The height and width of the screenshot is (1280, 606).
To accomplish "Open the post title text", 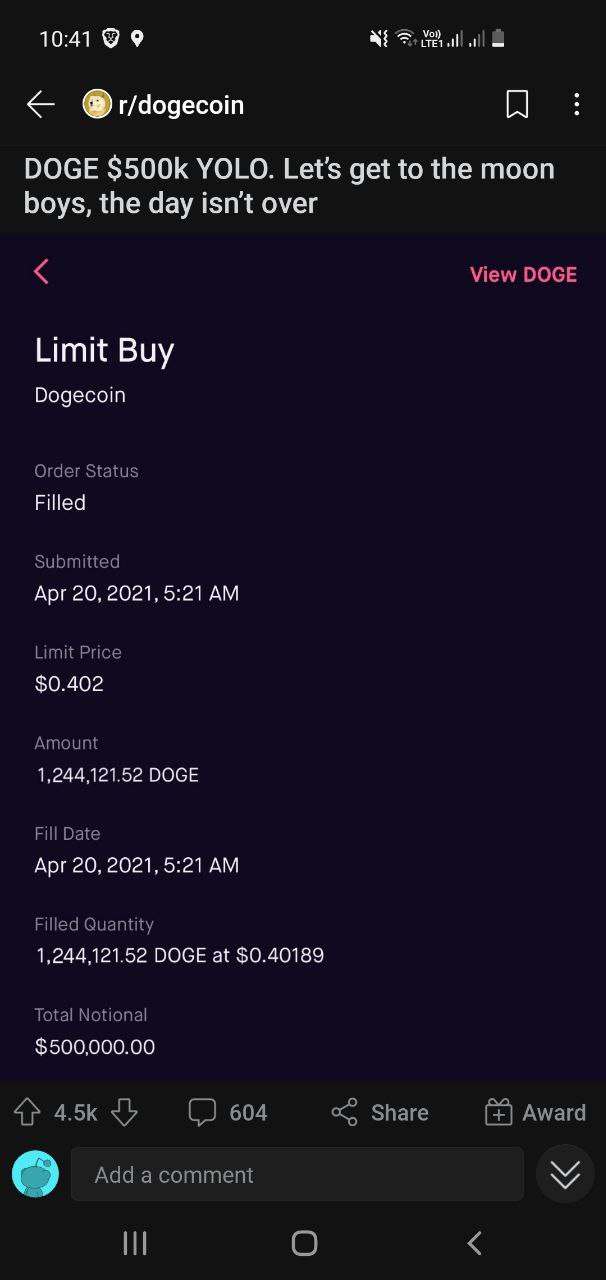I will coord(289,186).
